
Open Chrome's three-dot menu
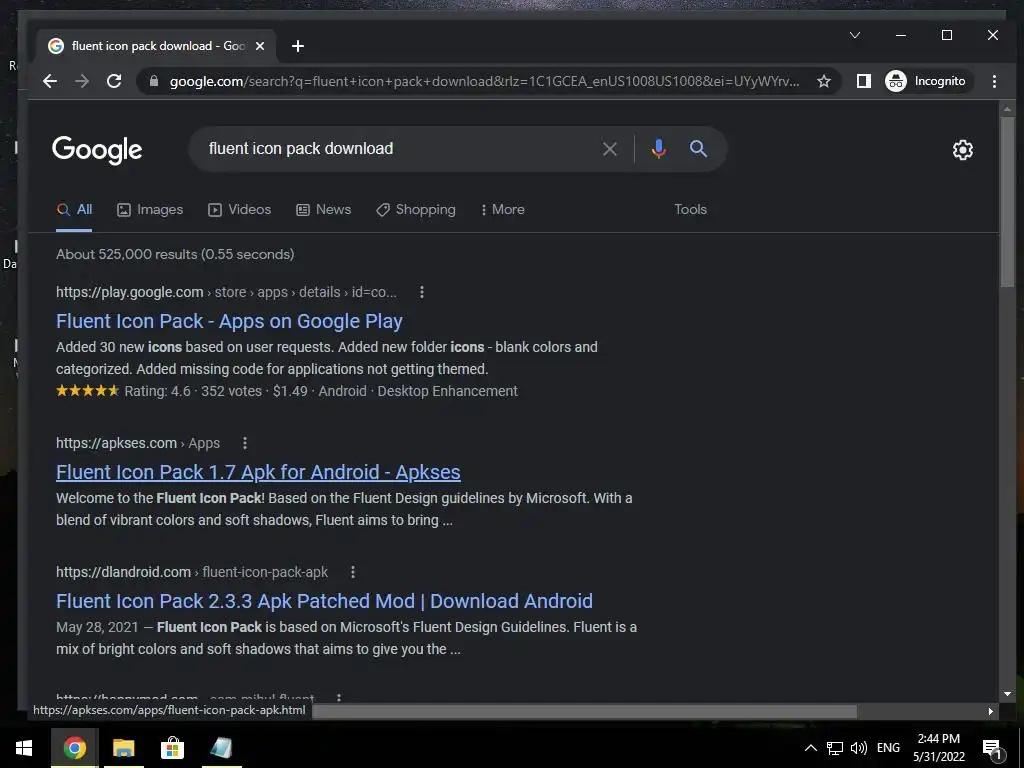(x=994, y=81)
